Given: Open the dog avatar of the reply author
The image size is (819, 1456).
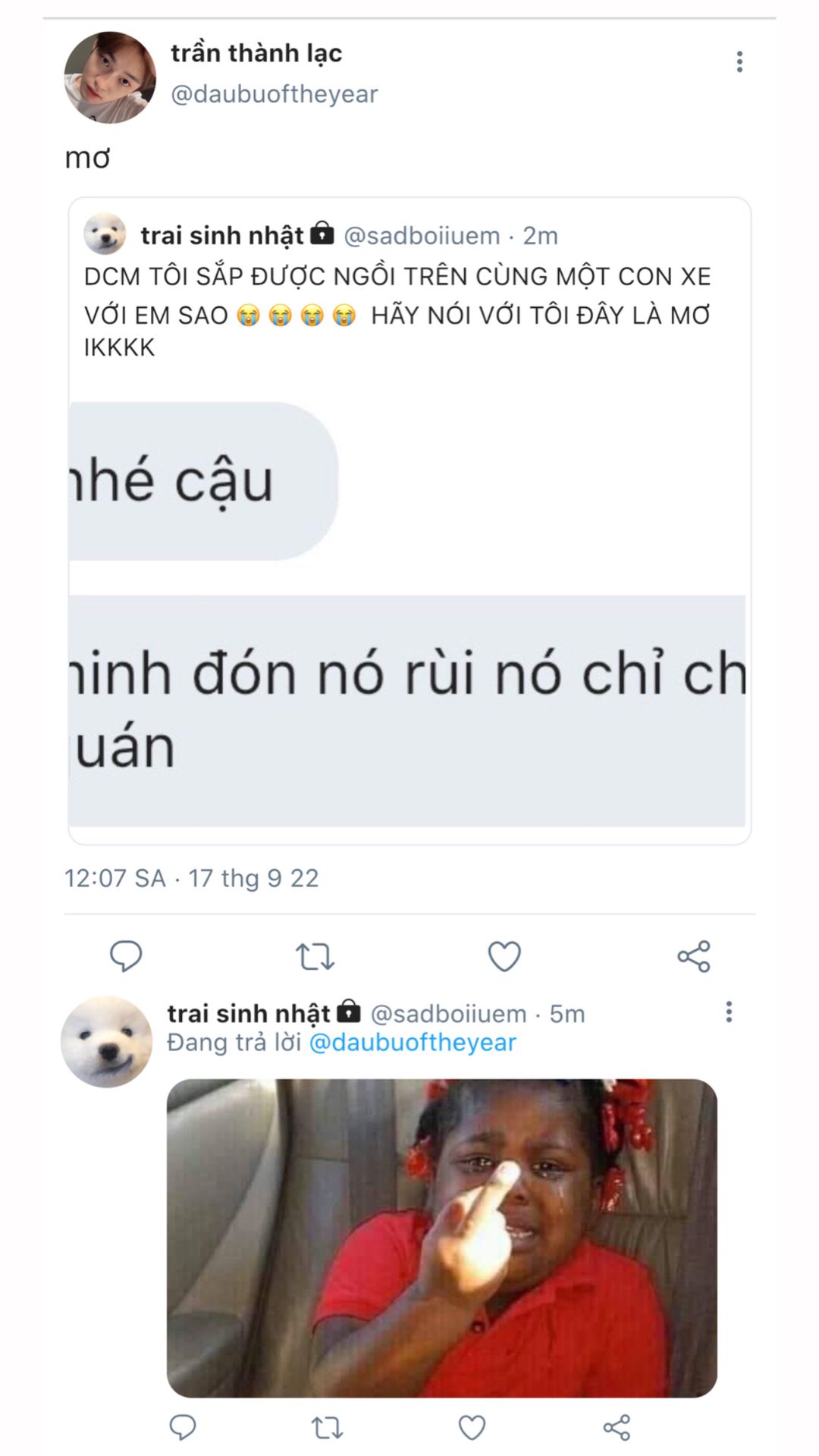Looking at the screenshot, I should pyautogui.click(x=106, y=1042).
